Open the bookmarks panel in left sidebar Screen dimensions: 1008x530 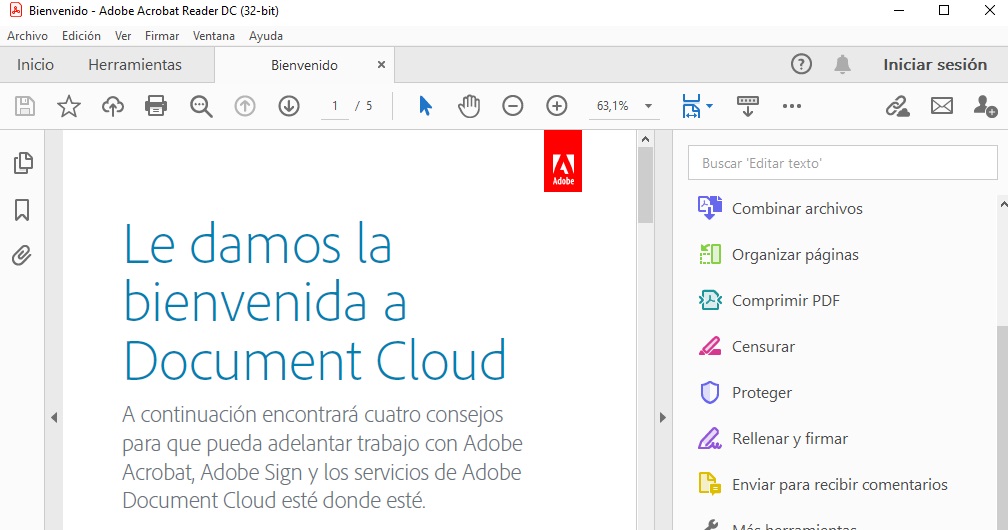[22, 210]
